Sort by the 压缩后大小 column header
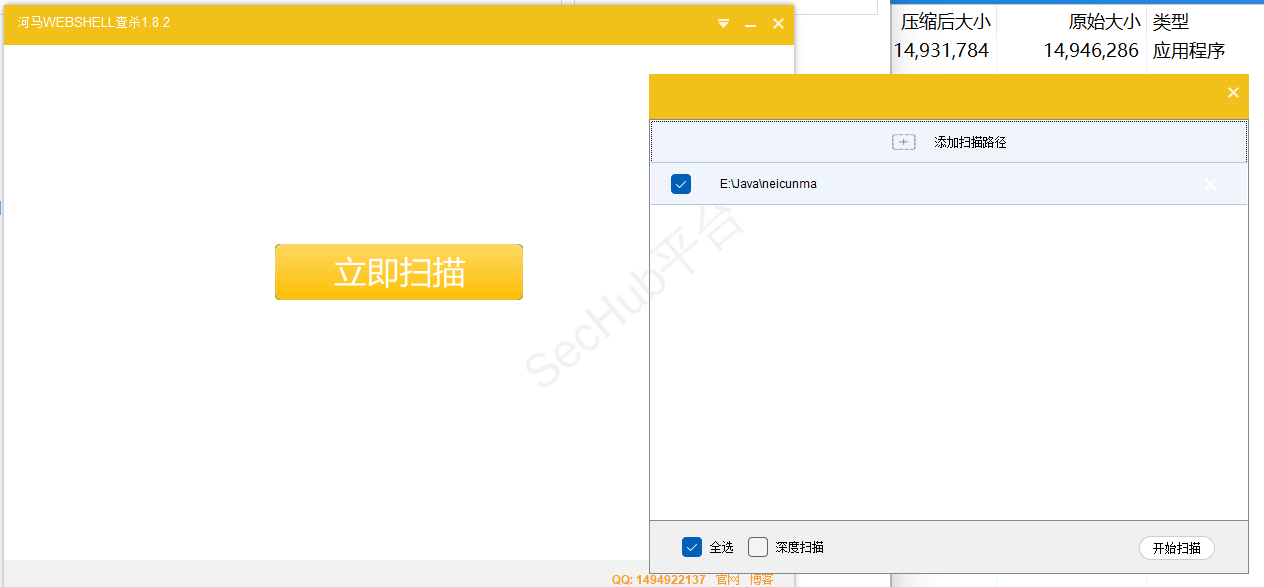This screenshot has height=587, width=1264. (944, 22)
